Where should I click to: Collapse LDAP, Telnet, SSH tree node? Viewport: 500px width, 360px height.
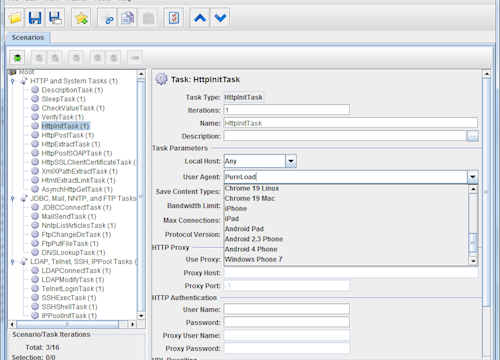pos(13,262)
